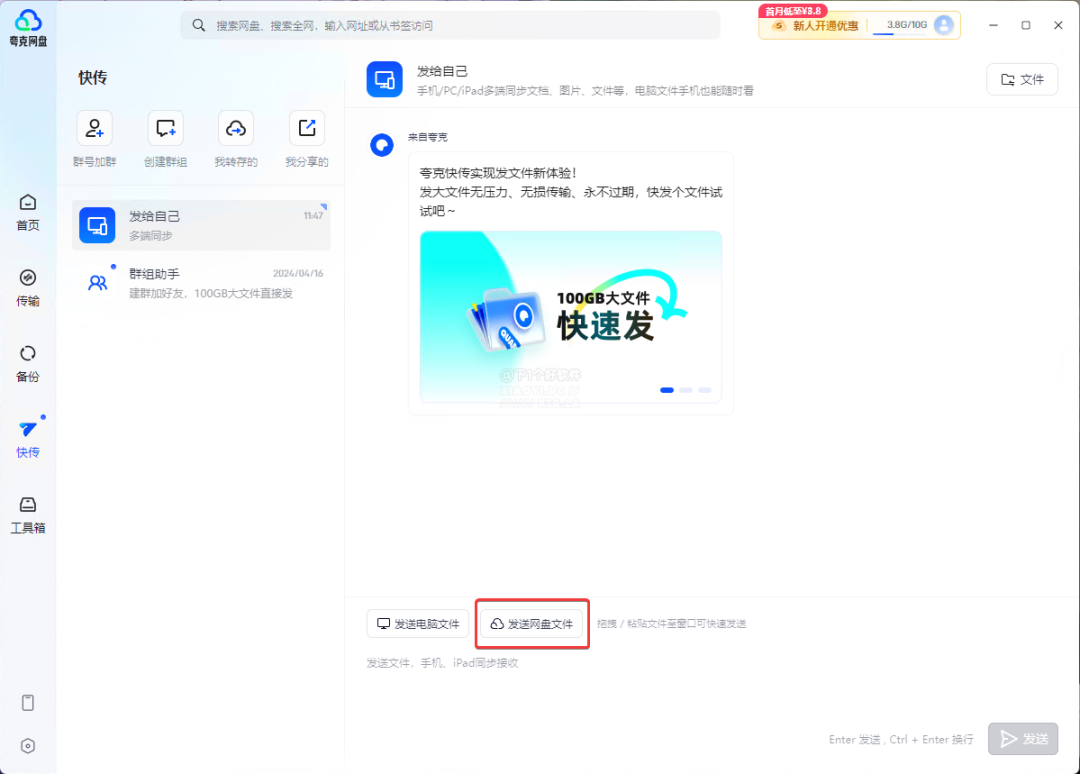
Task: Click the 首月低至¥8.8 badge
Action: pyautogui.click(x=793, y=11)
